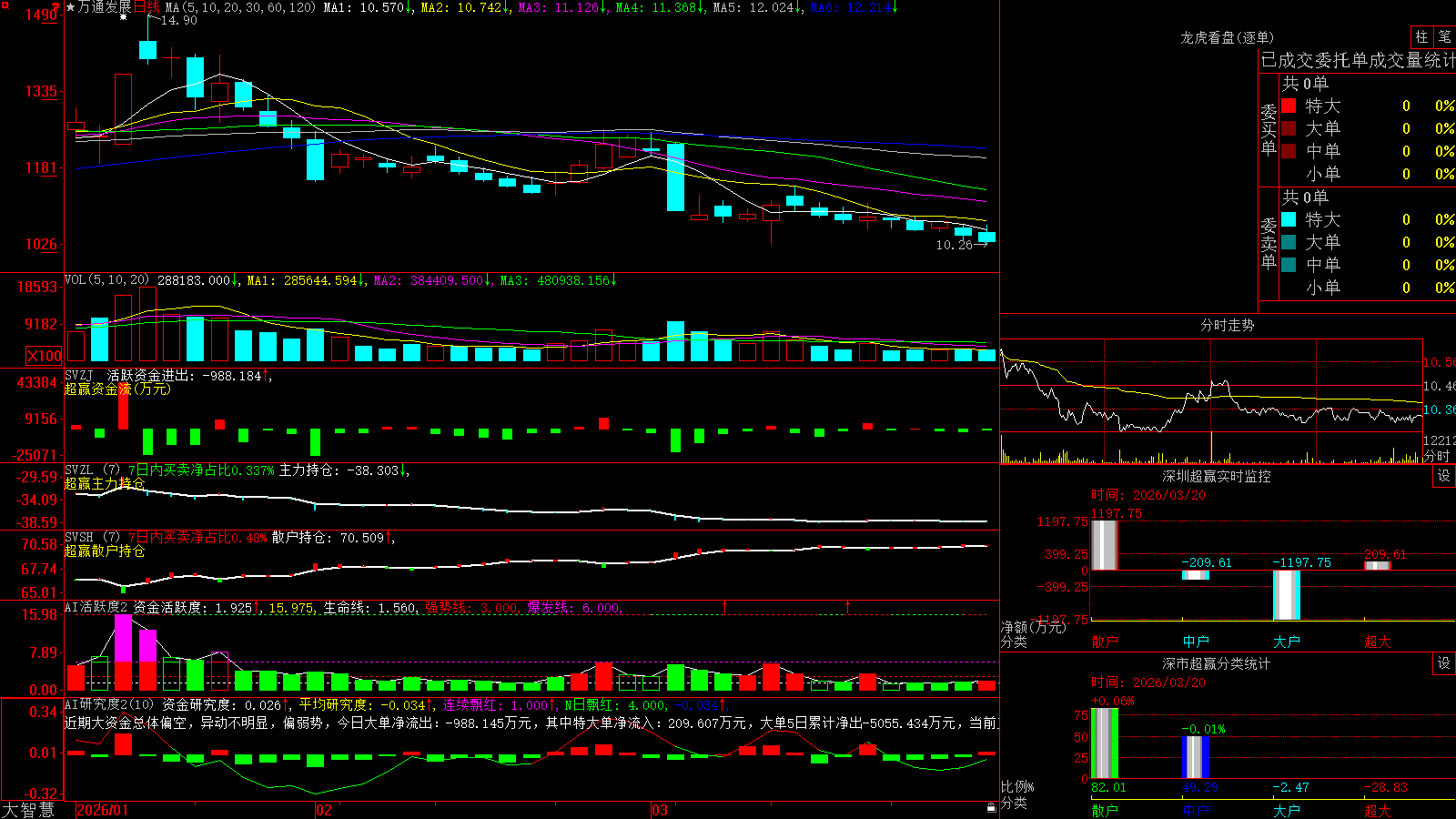Click the blue 中户 49.29 bar in classification stats
The width and height of the screenshot is (1456, 819).
click(x=1195, y=757)
